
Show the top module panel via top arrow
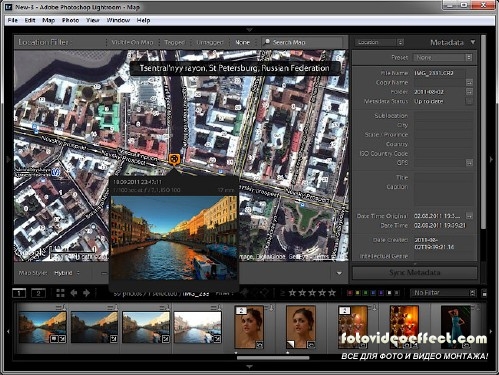pyautogui.click(x=249, y=30)
